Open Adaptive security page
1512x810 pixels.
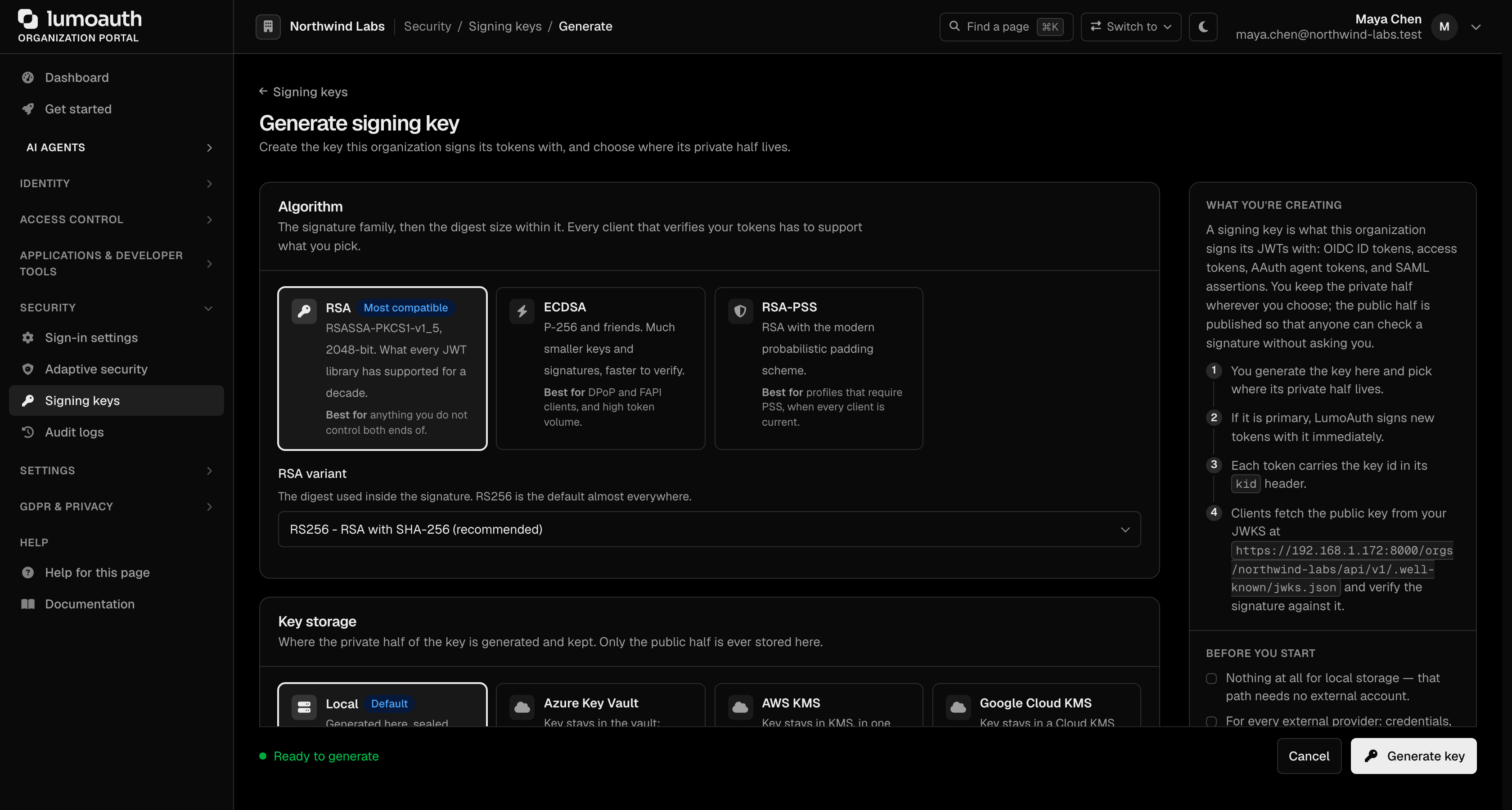116,369
